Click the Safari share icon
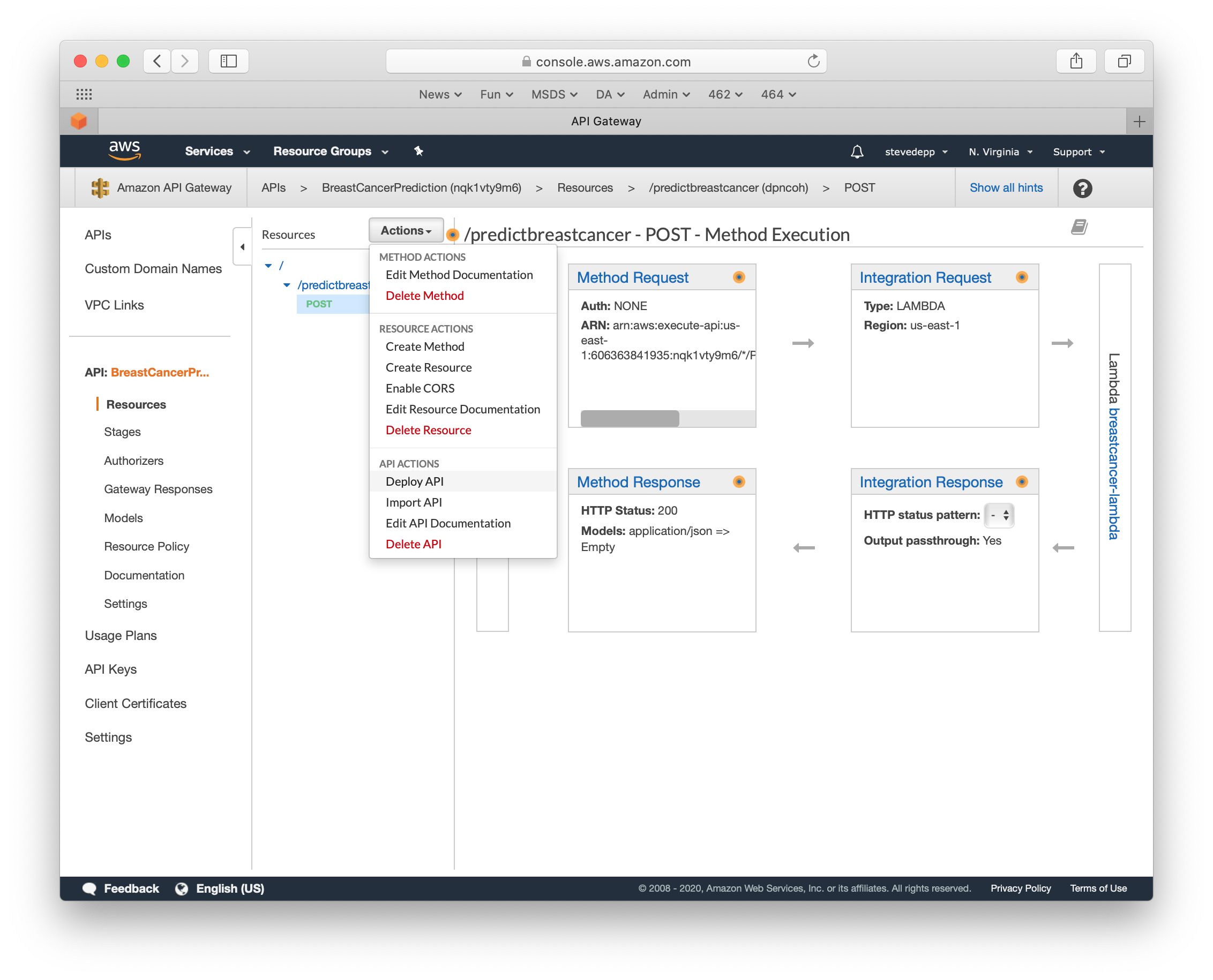The height and width of the screenshot is (980, 1213). (x=1076, y=61)
